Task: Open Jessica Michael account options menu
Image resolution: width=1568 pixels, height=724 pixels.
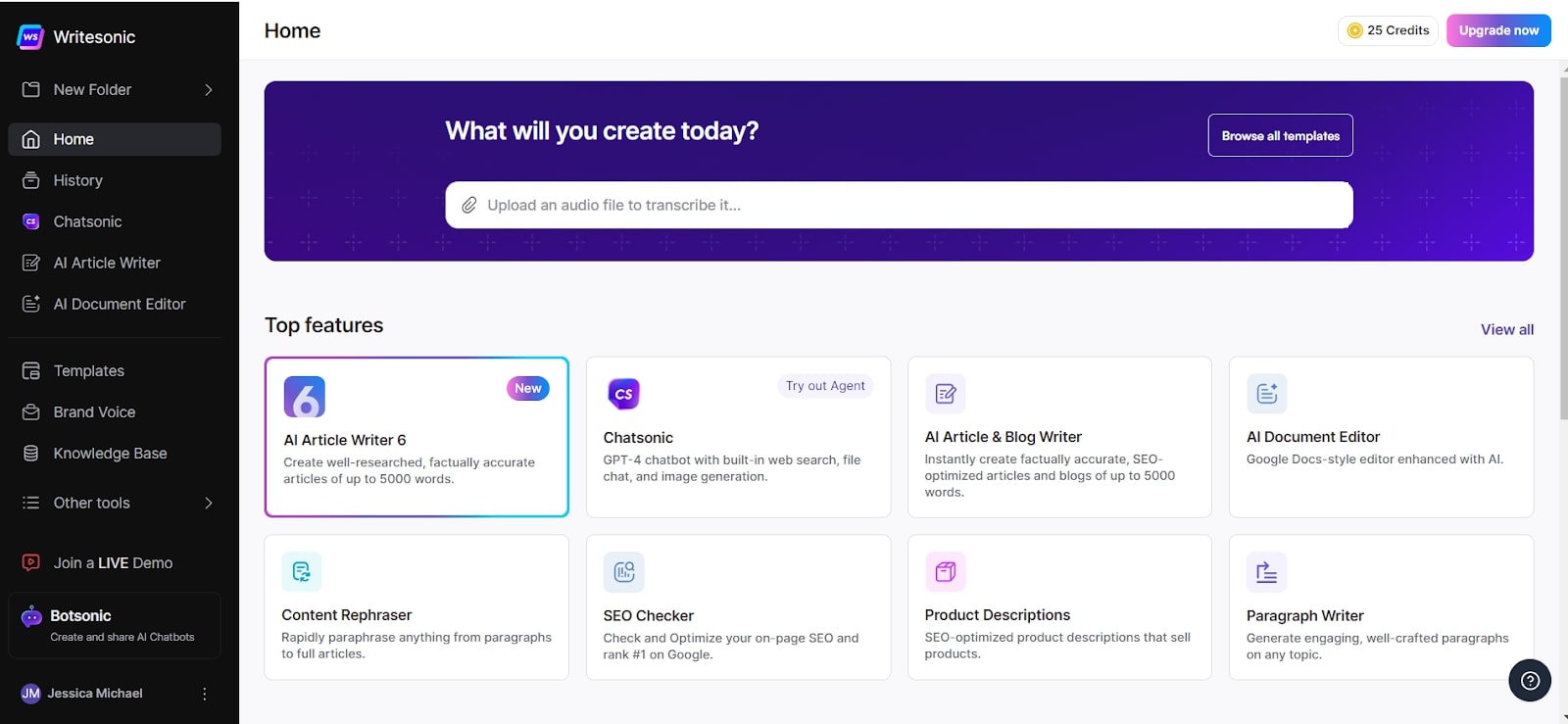Action: coord(204,694)
